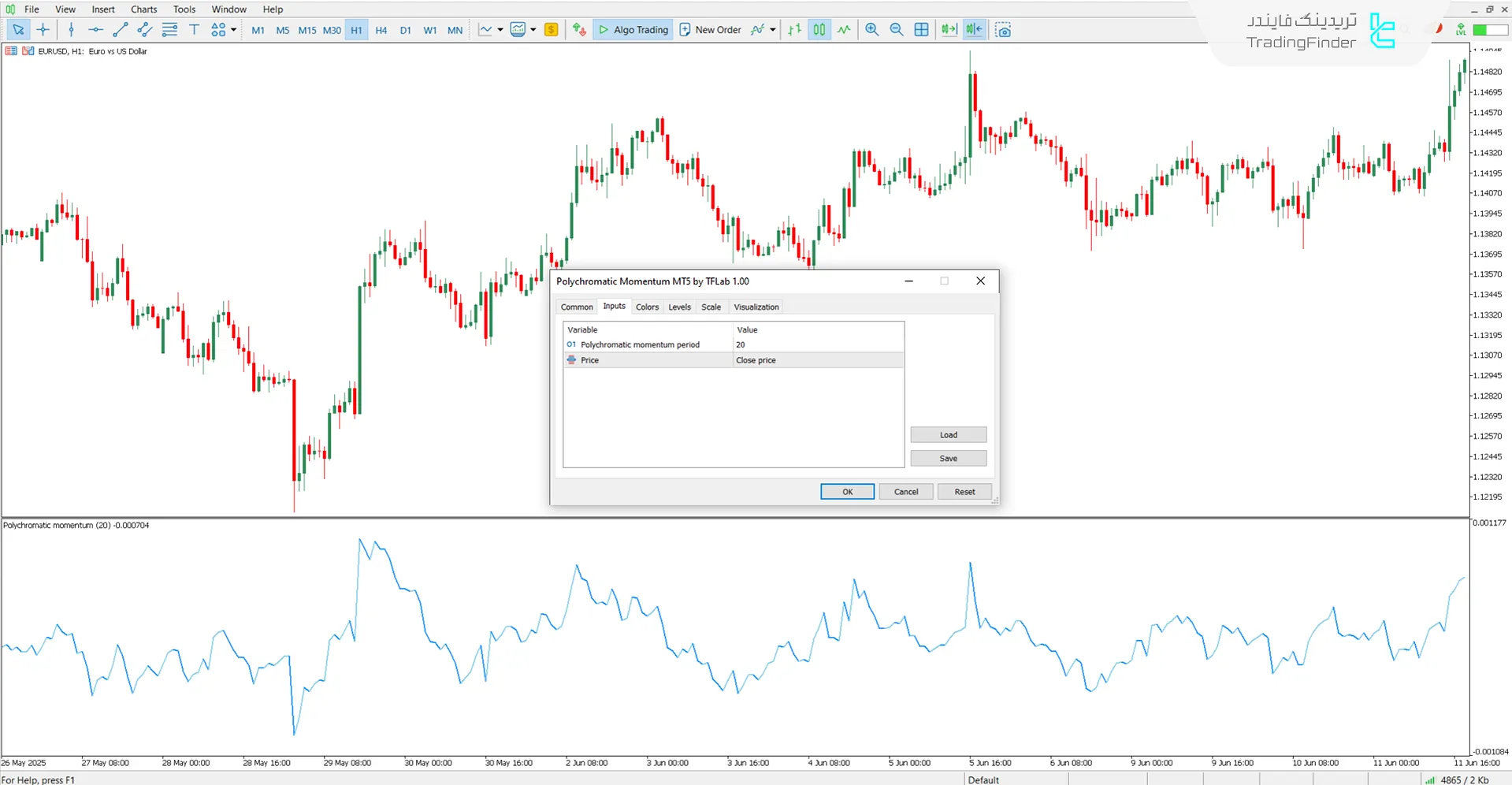Select the Trendline drawing tool

pyautogui.click(x=121, y=29)
